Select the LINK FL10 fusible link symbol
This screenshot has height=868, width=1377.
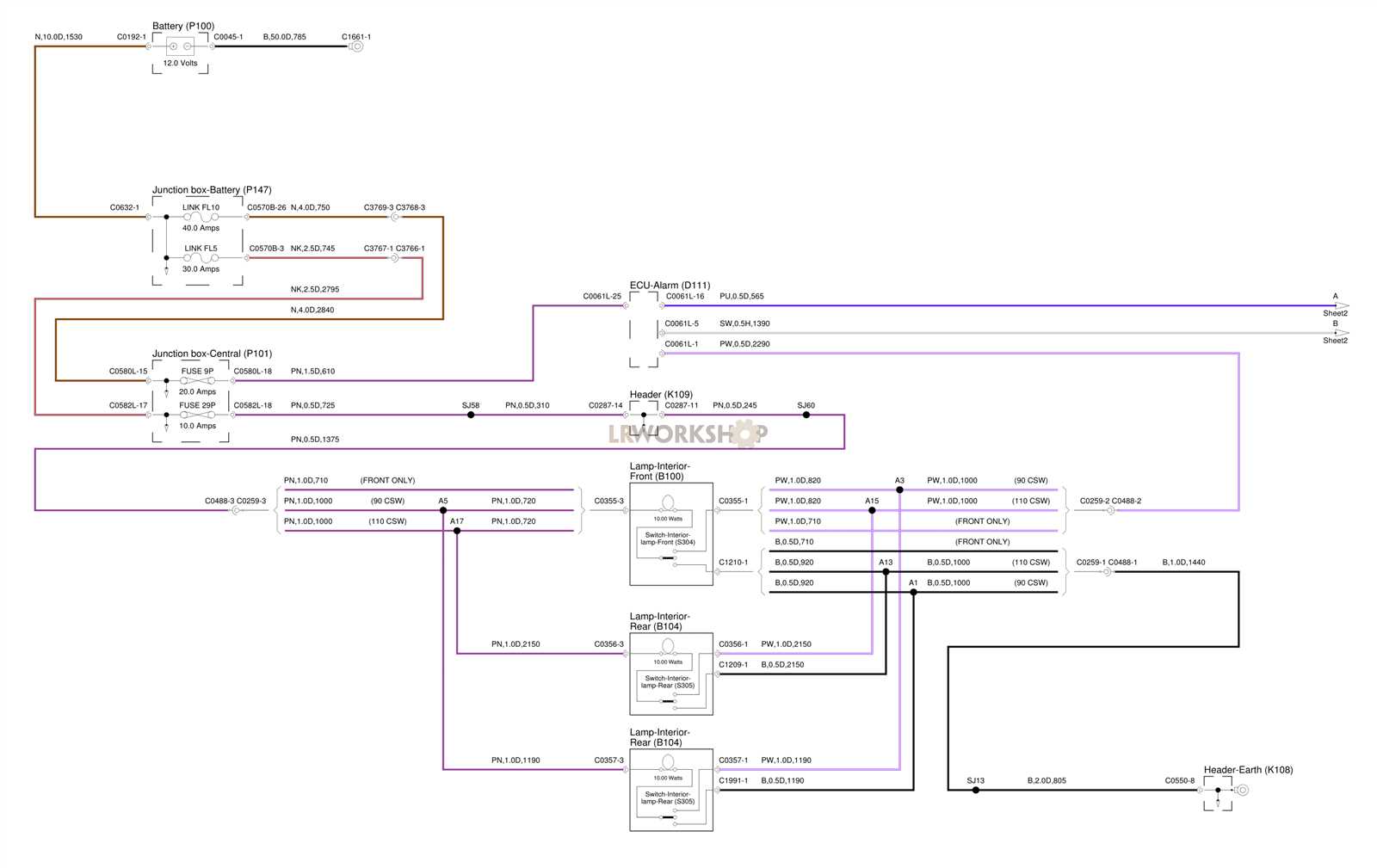[x=201, y=217]
